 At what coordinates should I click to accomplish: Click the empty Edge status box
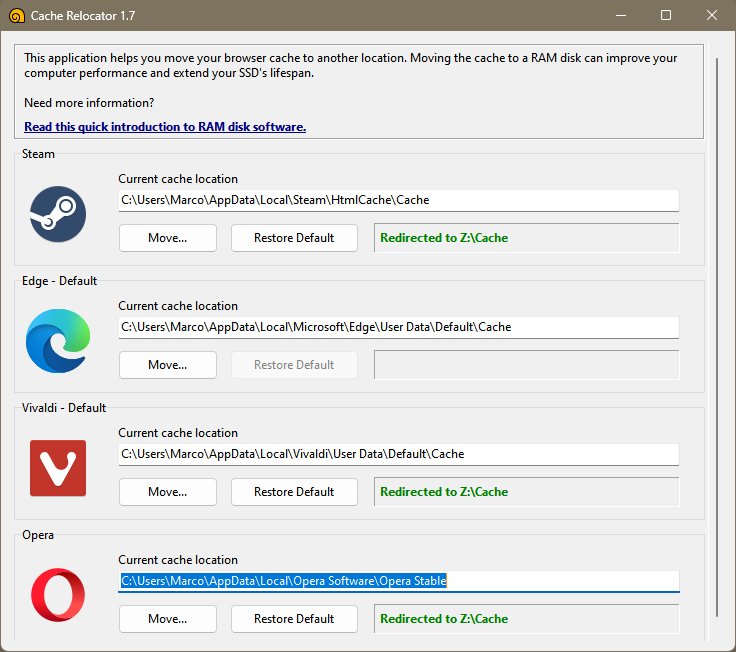coord(527,365)
